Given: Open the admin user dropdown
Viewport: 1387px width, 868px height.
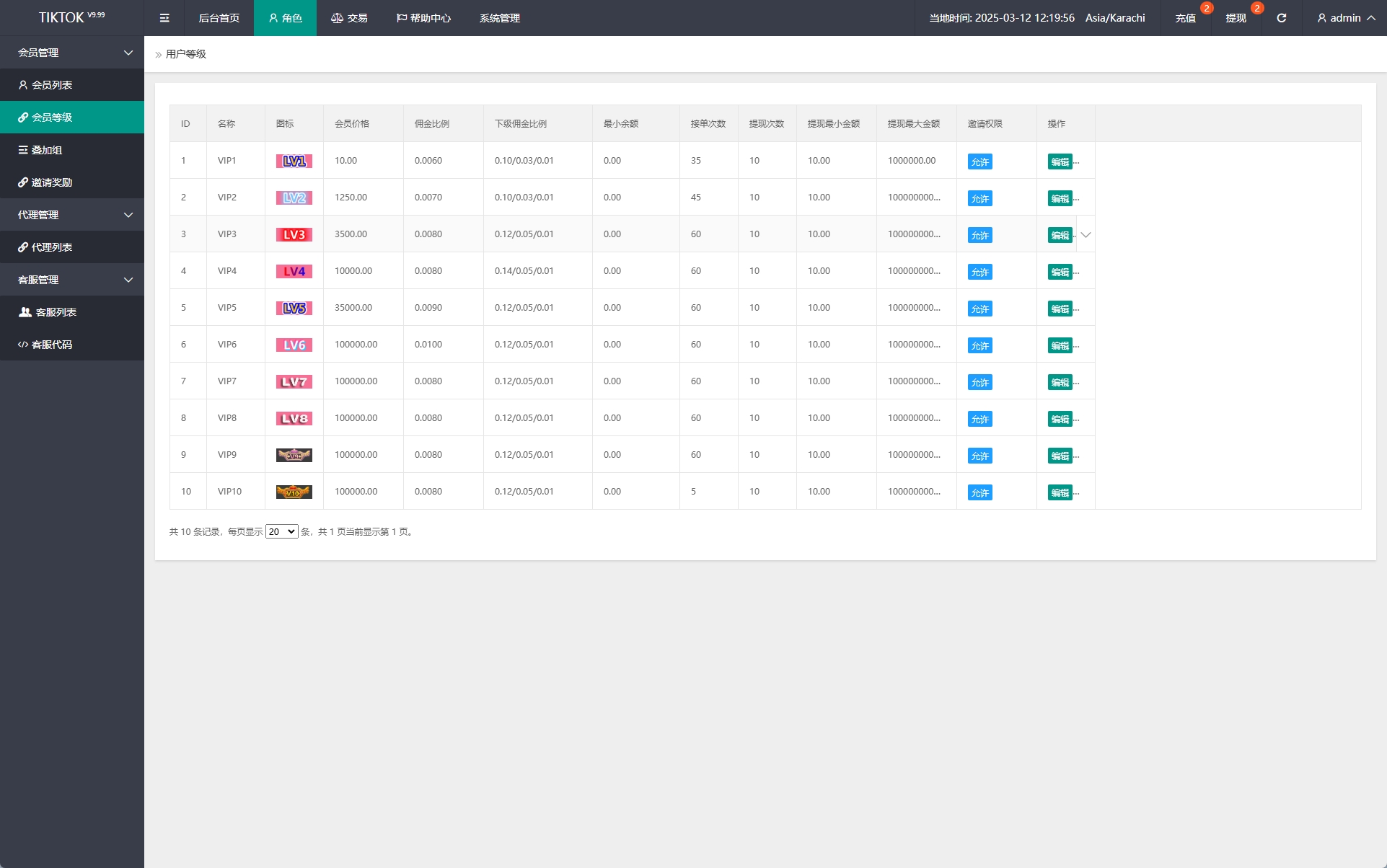Looking at the screenshot, I should coord(1346,18).
